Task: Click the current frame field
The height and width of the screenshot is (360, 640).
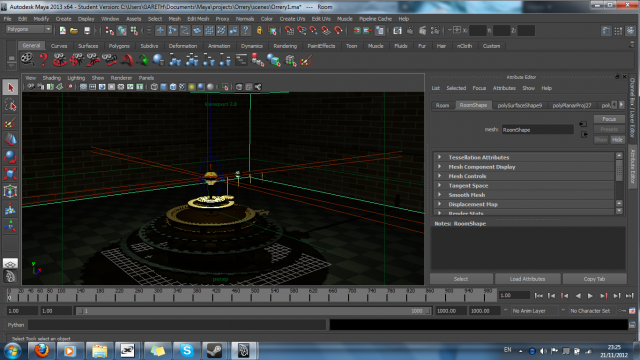Action: coord(514,295)
